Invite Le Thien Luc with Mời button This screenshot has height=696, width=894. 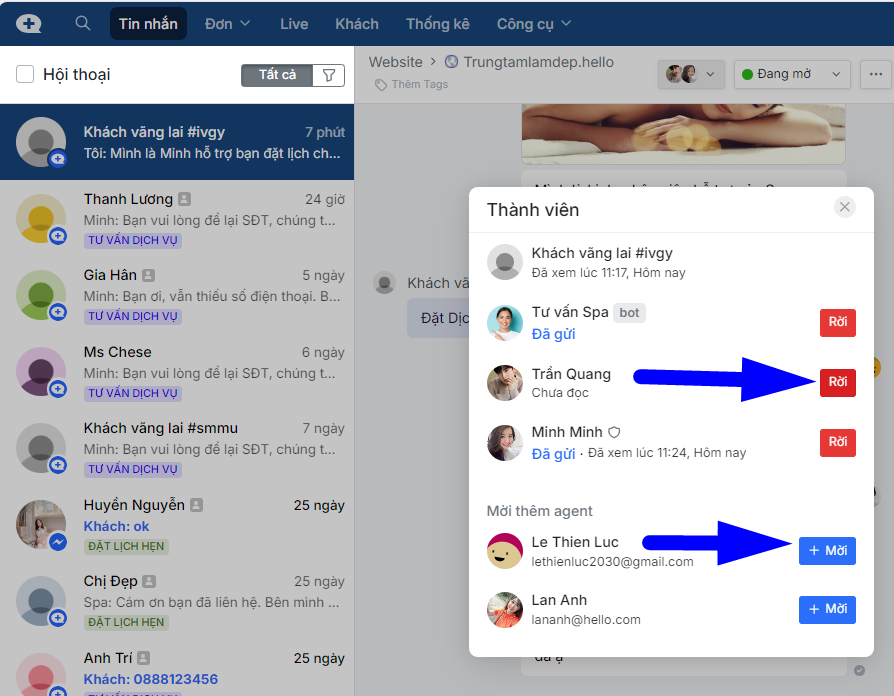coord(827,551)
